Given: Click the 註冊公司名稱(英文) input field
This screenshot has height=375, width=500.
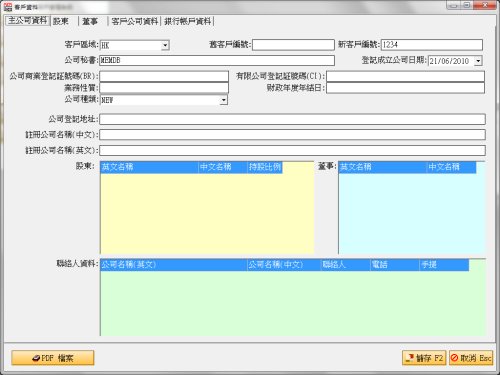Looking at the screenshot, I should (x=292, y=150).
